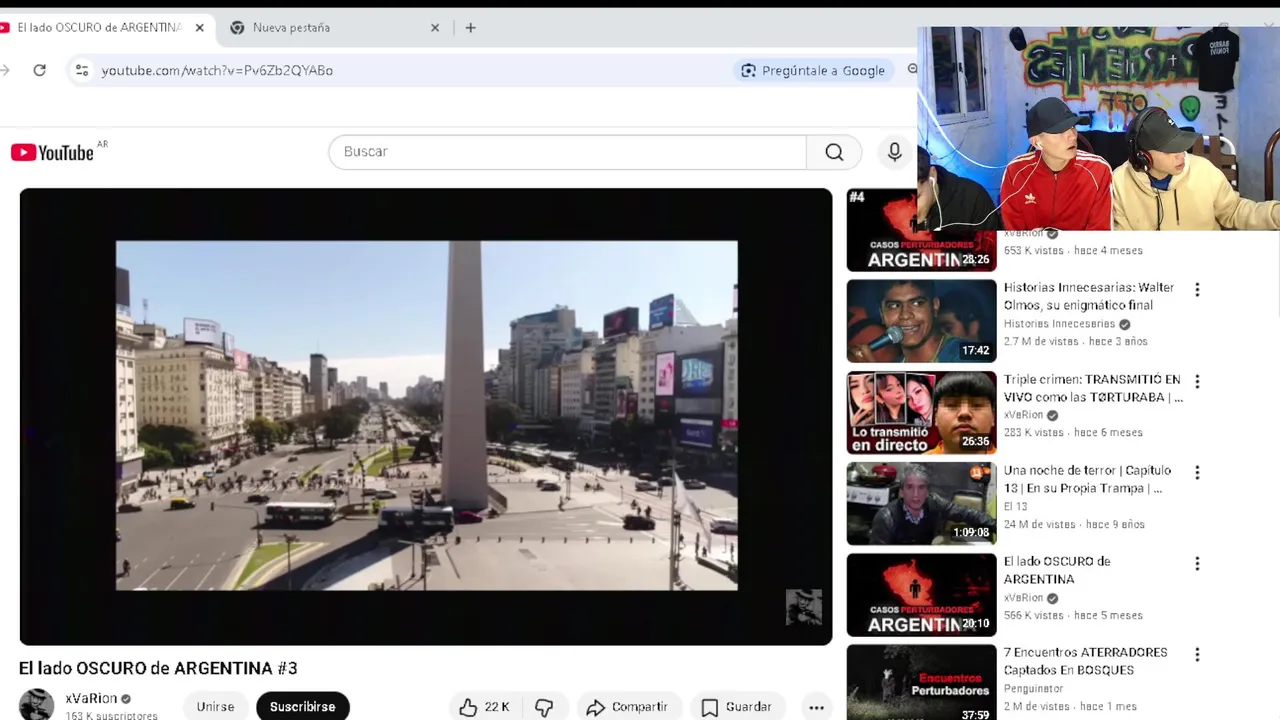Click '653 K vistas · hace 4 meses' text
The height and width of the screenshot is (720, 1280).
tap(1073, 250)
